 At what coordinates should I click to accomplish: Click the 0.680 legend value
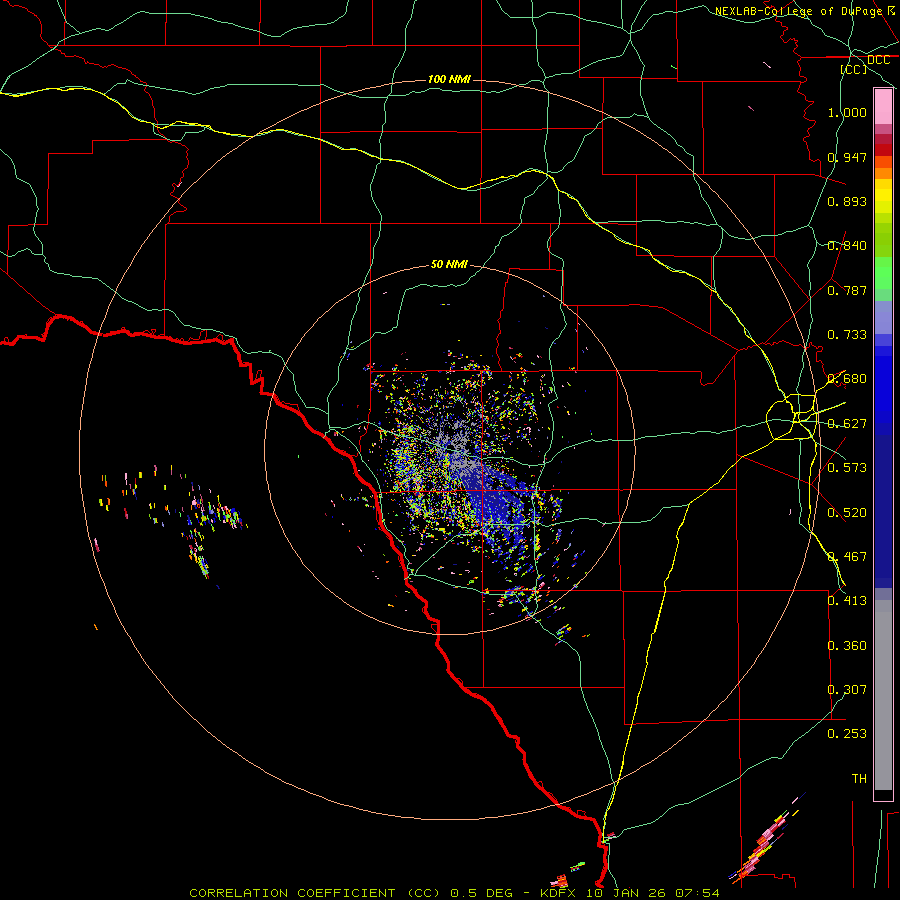847,379
